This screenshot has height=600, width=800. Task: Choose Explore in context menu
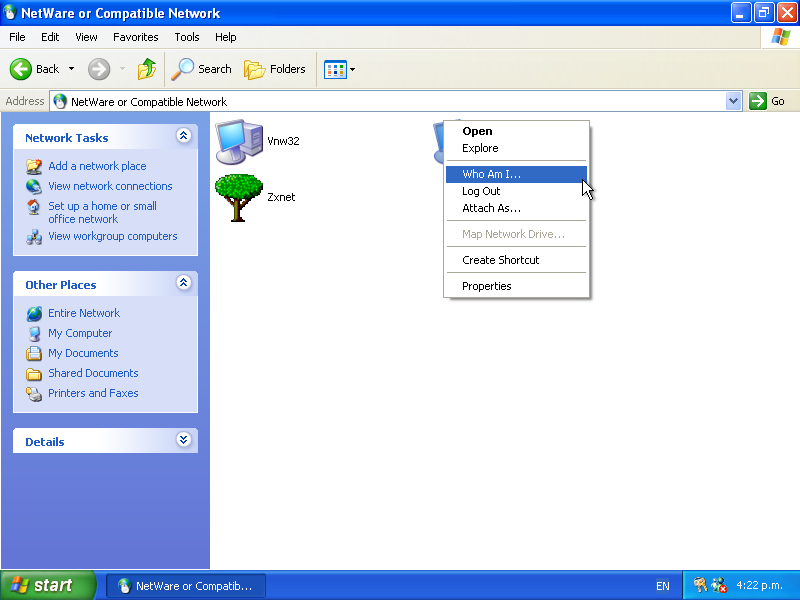516,148
